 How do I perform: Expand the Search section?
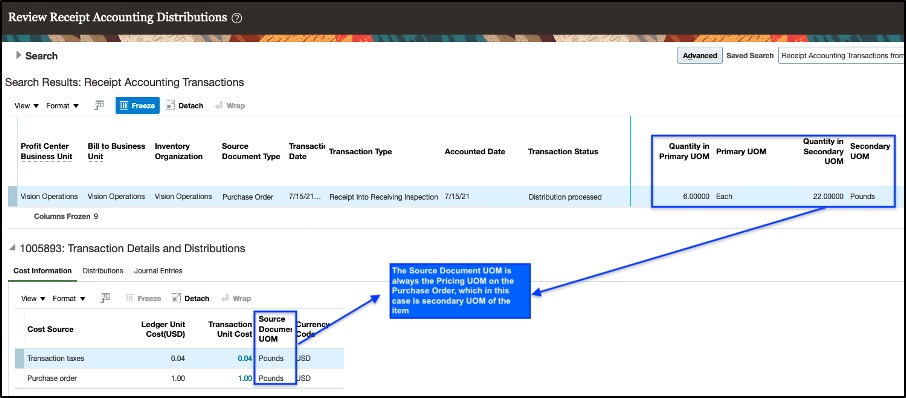[18, 55]
